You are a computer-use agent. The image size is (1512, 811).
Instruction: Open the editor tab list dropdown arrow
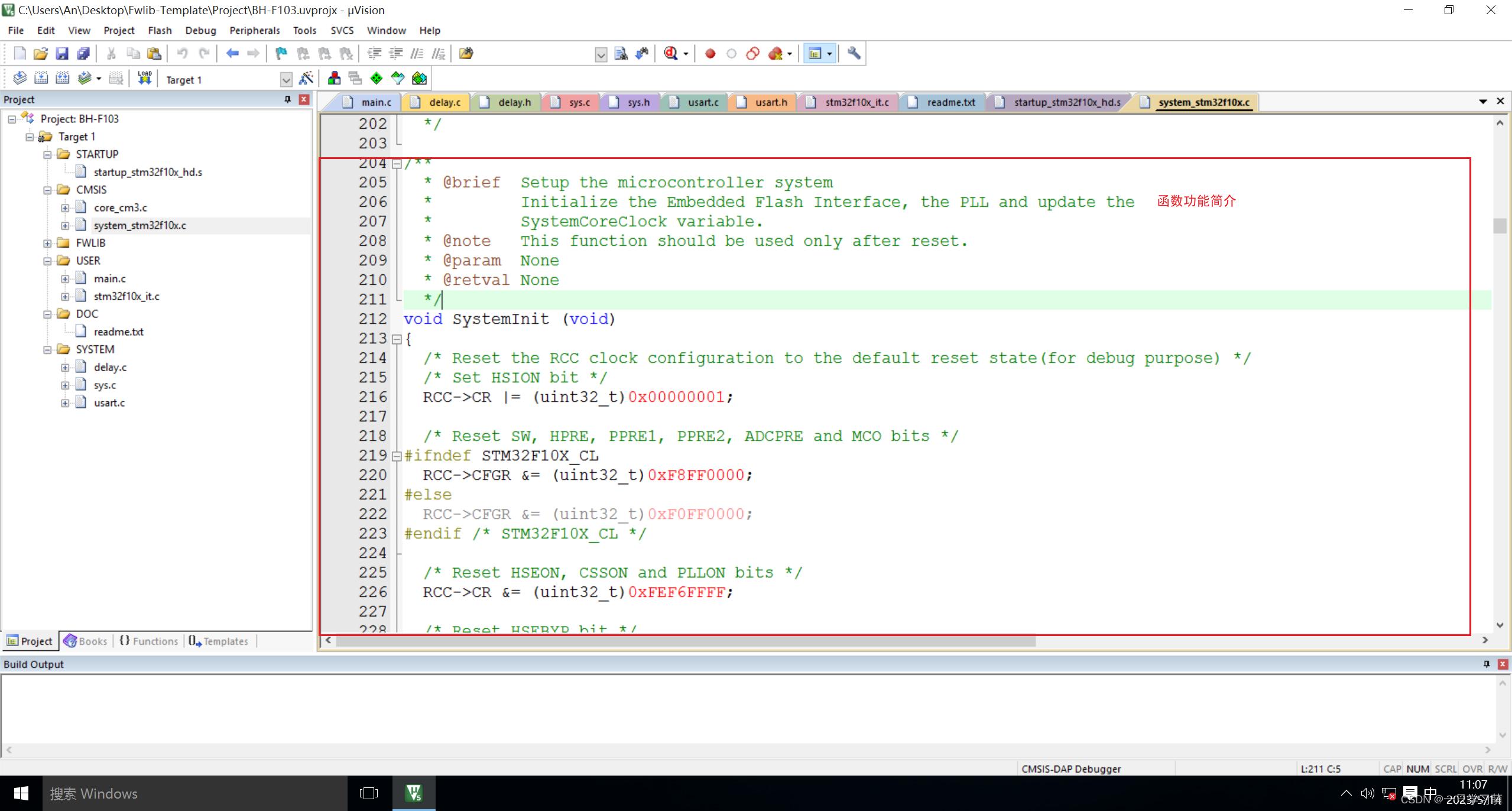click(x=1483, y=102)
